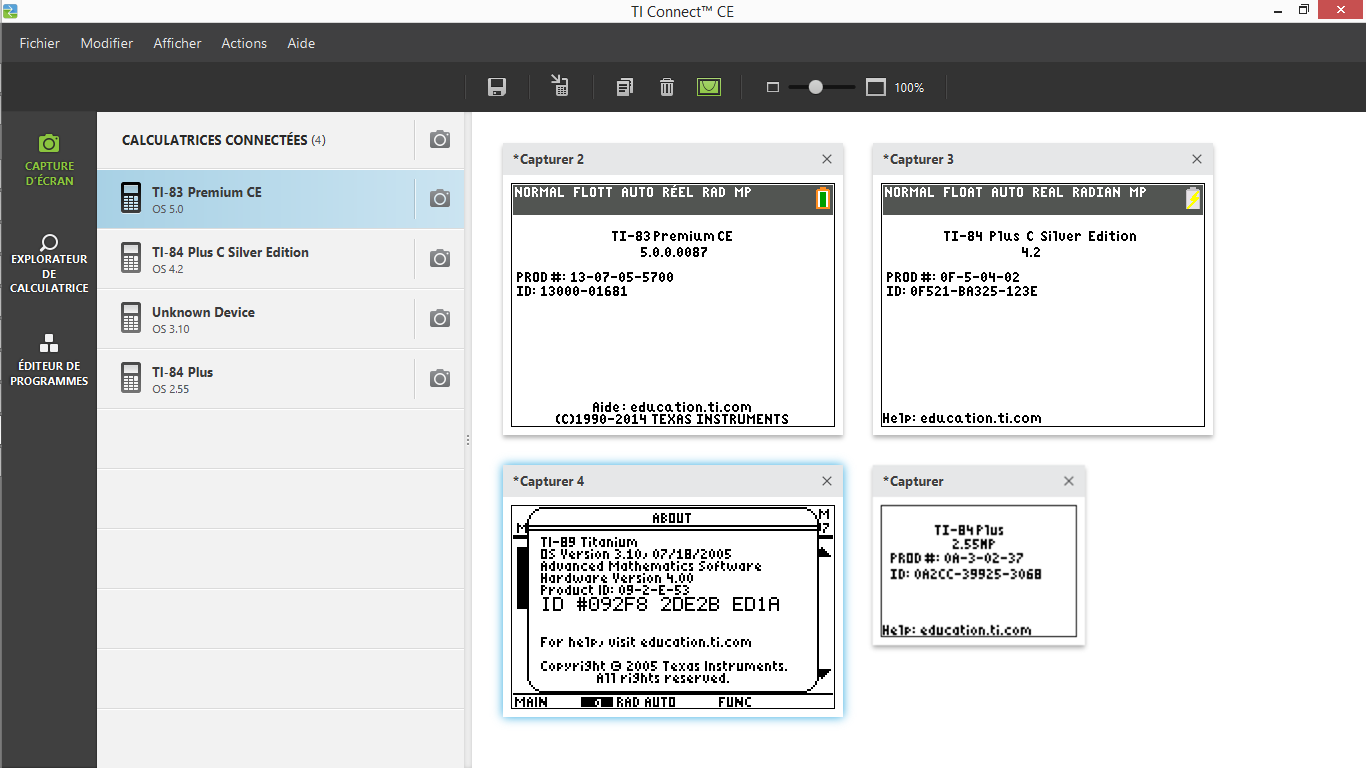Screen dimensions: 1366x768
Task: Click the Copy to clipboard icon
Action: pyautogui.click(x=625, y=87)
